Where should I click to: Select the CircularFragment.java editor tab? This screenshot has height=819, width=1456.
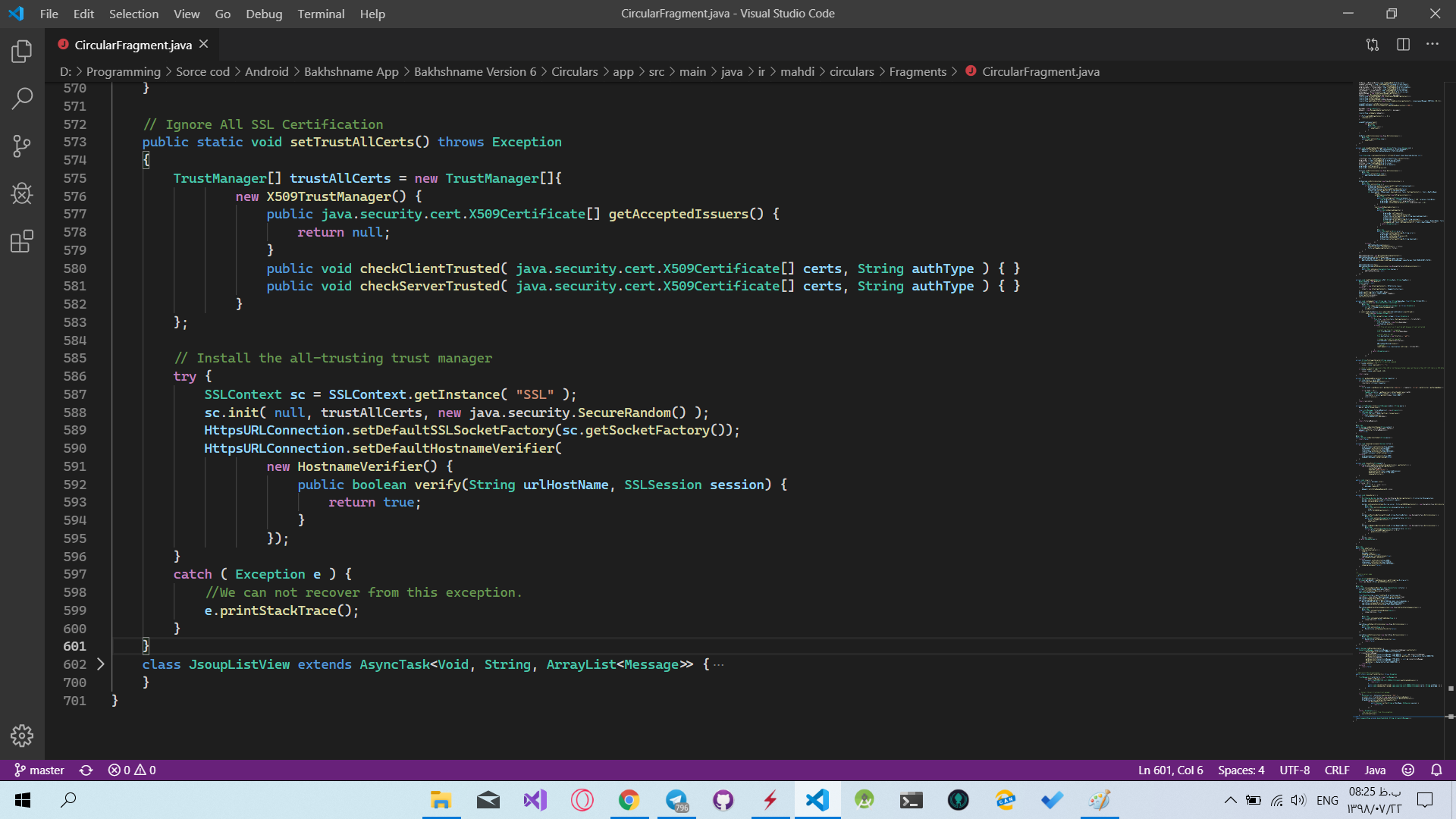133,45
